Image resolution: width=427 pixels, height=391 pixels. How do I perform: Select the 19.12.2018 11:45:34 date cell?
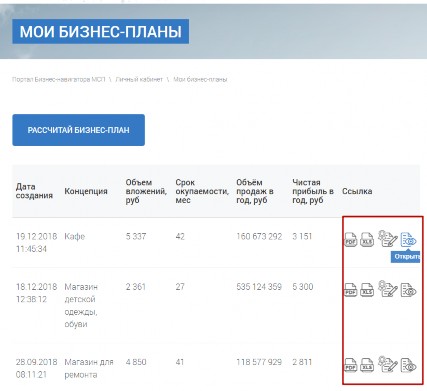[x=36, y=243]
